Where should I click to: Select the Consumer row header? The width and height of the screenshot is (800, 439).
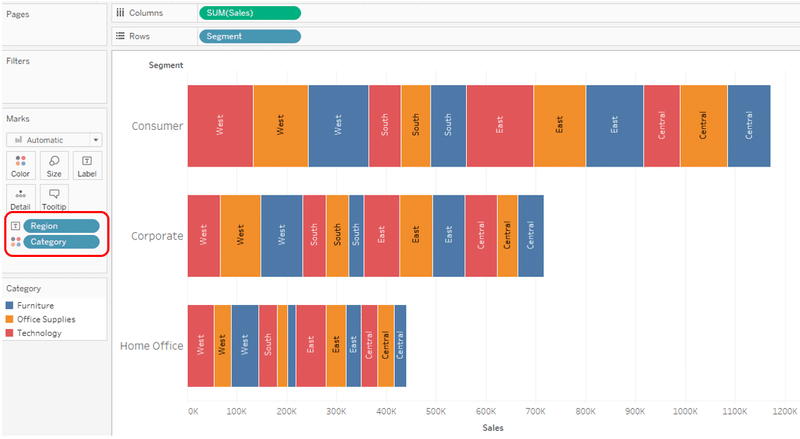click(157, 127)
